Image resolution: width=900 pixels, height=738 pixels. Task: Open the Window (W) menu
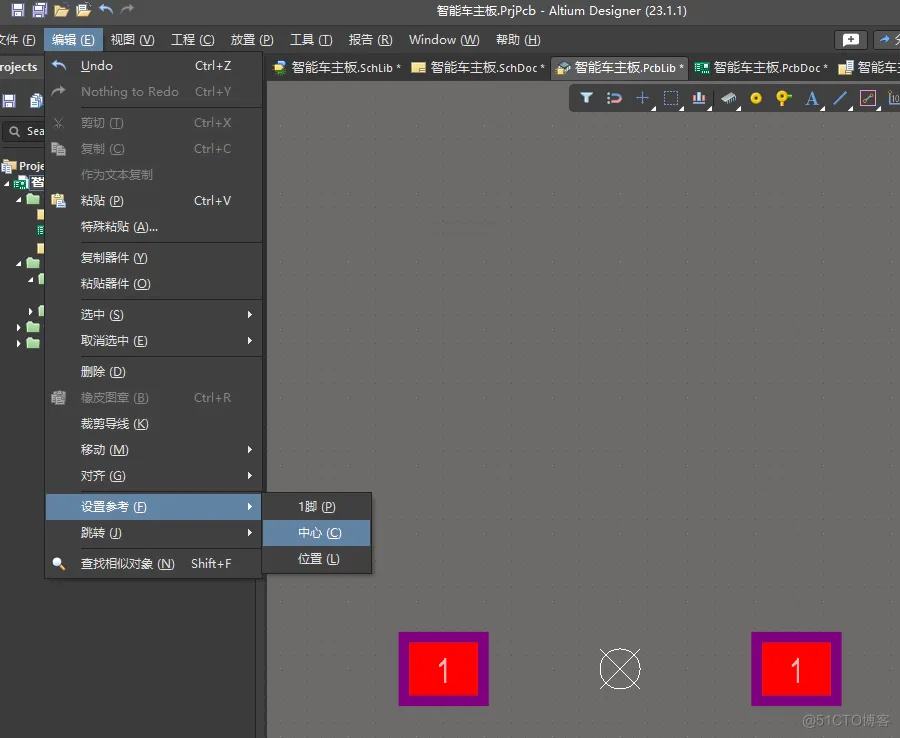tap(444, 40)
